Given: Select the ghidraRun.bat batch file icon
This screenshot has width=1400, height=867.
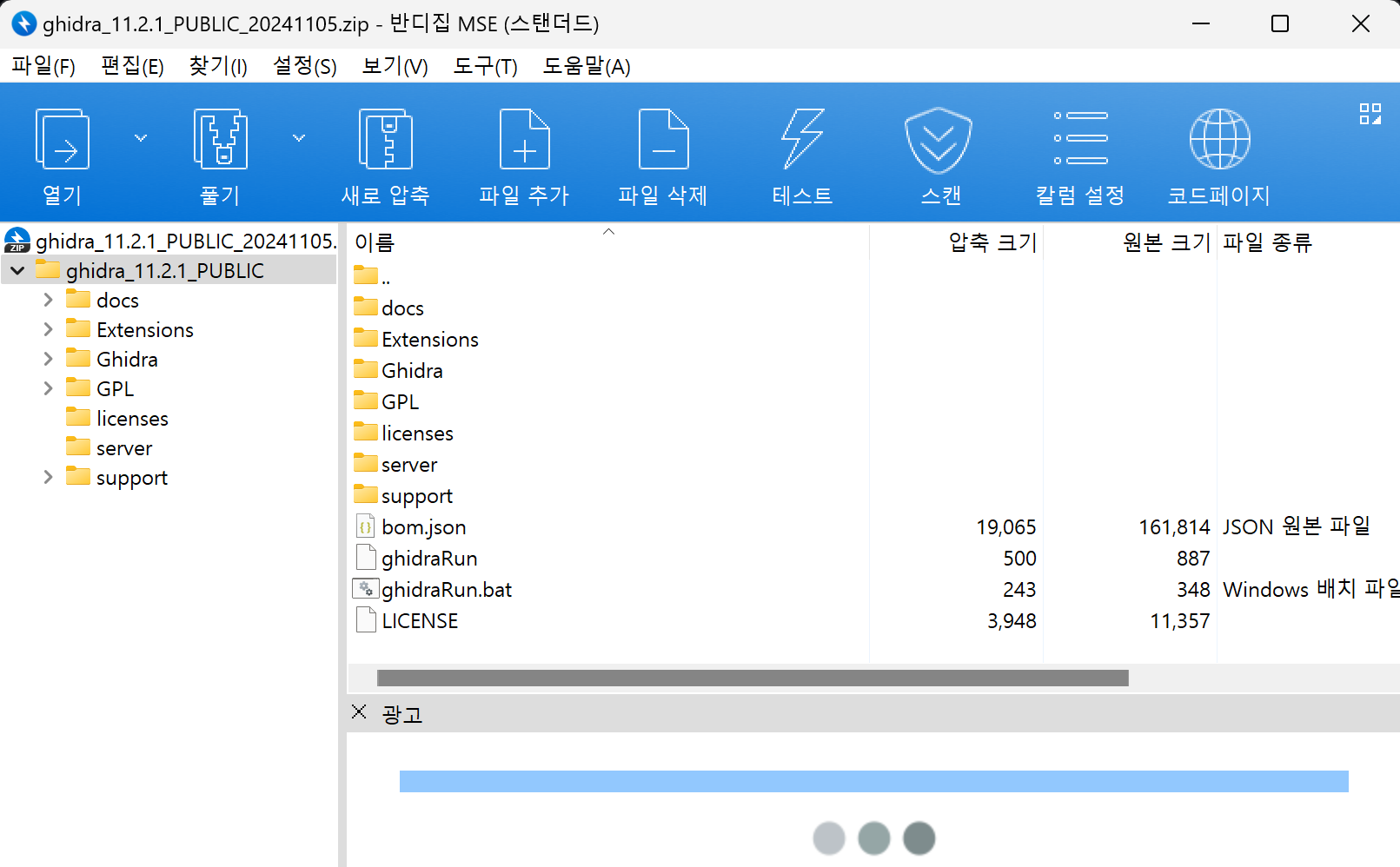Looking at the screenshot, I should (366, 589).
